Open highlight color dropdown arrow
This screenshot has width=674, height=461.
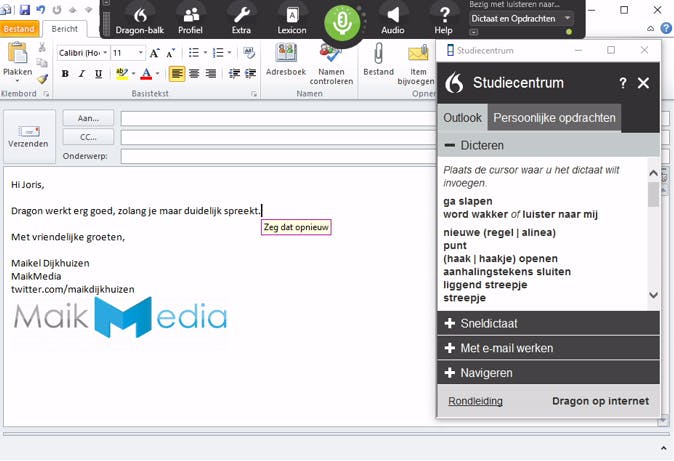click(133, 74)
